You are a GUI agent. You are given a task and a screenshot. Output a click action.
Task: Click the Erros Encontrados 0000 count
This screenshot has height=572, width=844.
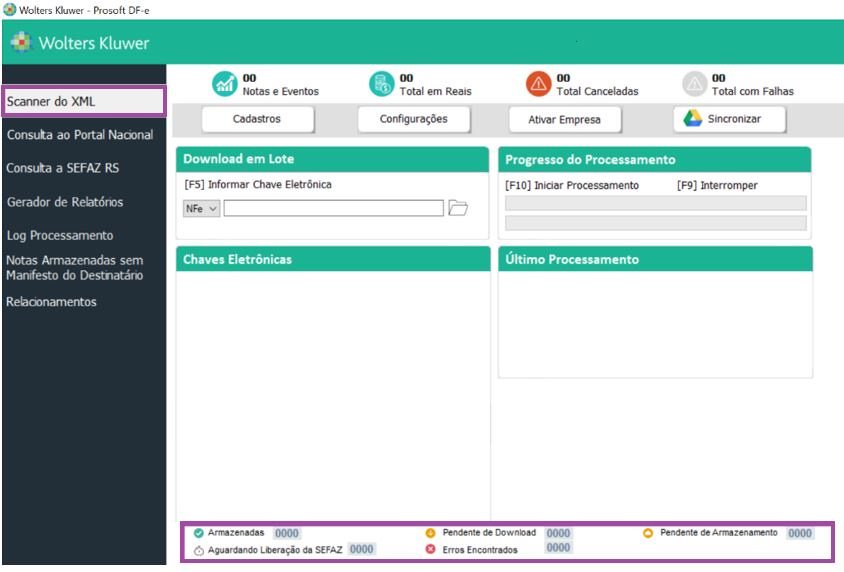(x=558, y=547)
